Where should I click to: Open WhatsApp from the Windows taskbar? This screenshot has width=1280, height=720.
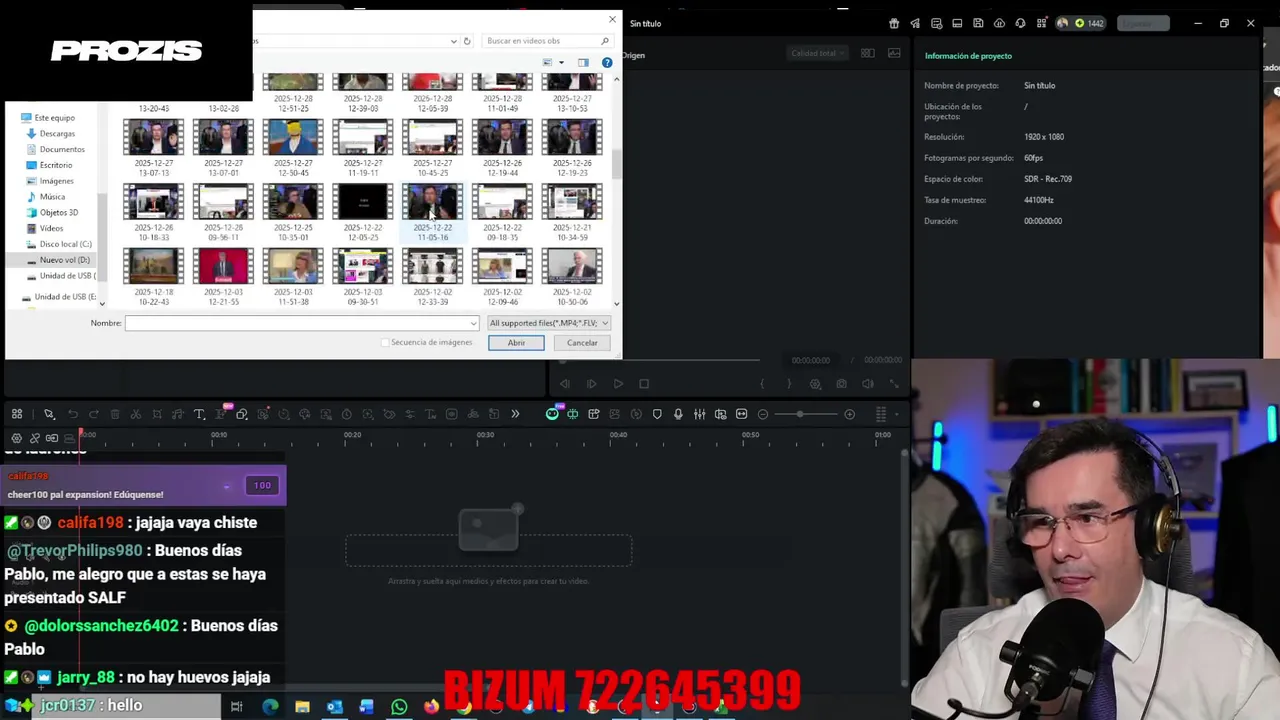[x=399, y=707]
